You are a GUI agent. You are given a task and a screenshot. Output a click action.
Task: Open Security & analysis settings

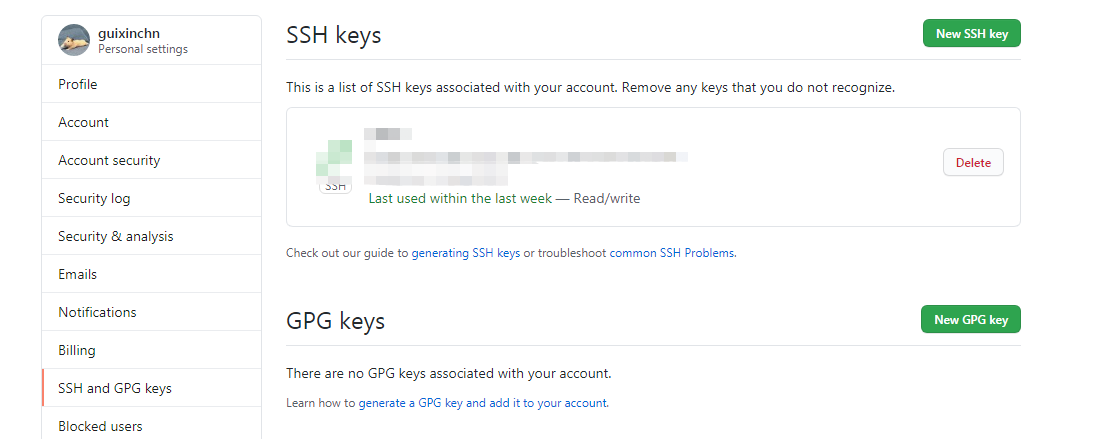[x=116, y=237]
